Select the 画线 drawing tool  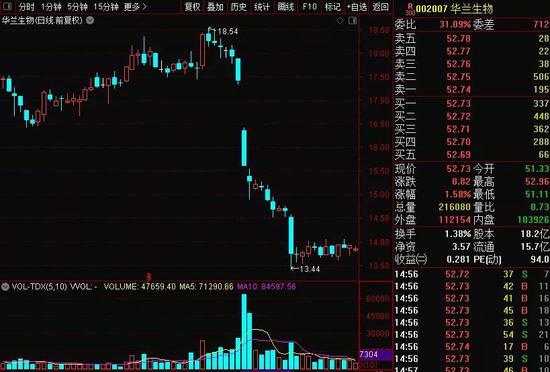[x=286, y=7]
